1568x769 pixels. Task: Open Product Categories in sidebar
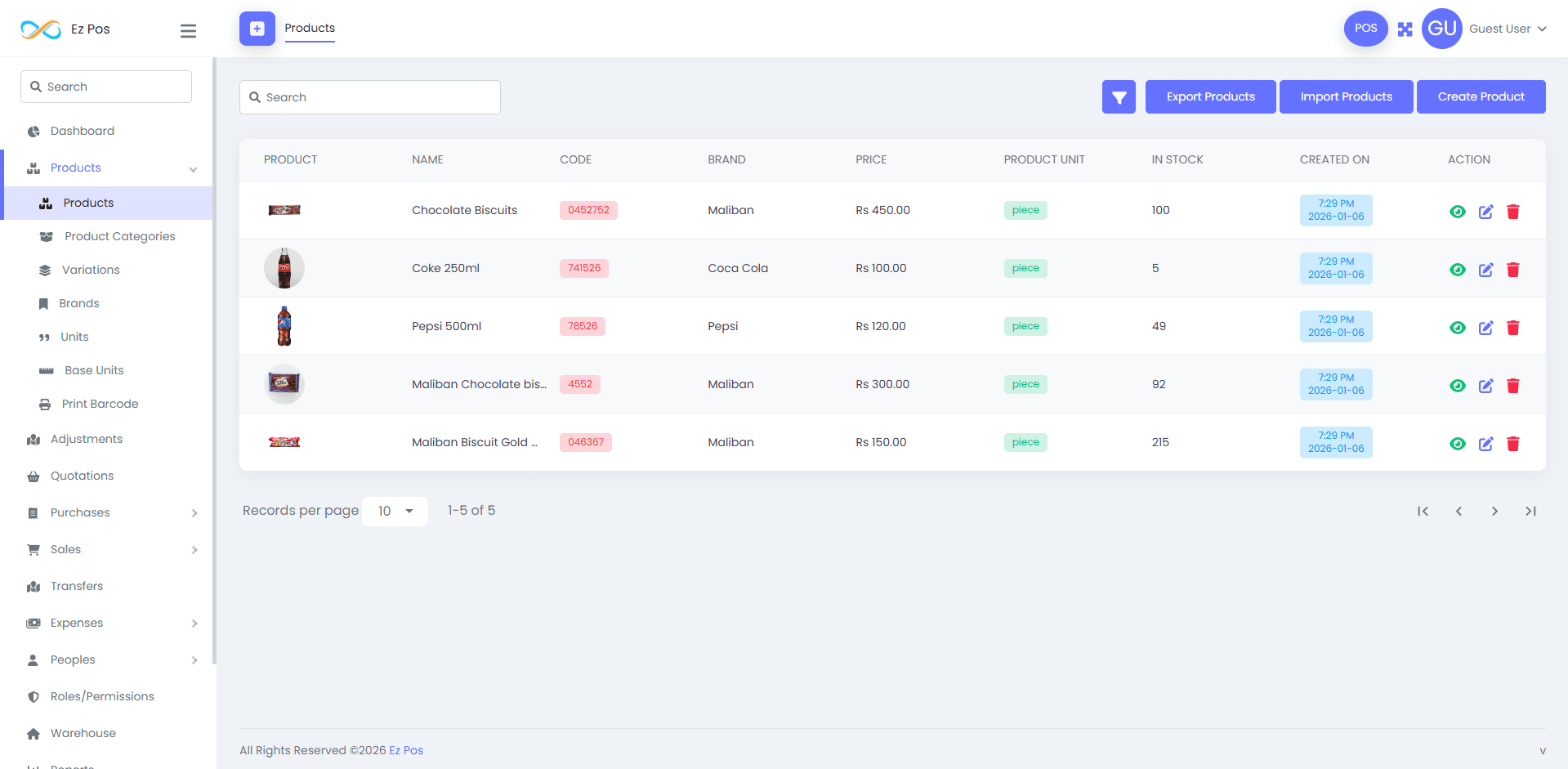click(120, 236)
